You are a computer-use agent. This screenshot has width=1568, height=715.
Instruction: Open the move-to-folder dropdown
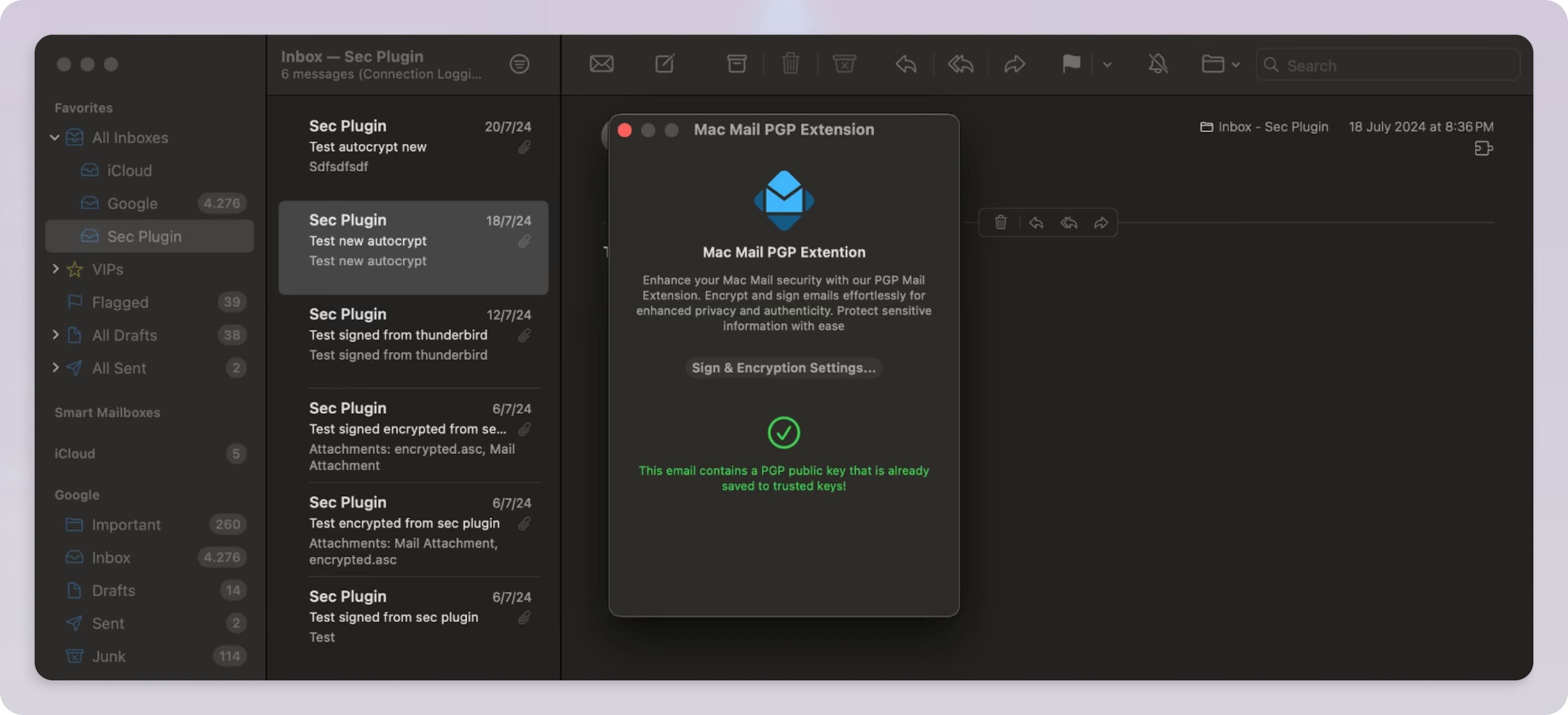click(1235, 63)
